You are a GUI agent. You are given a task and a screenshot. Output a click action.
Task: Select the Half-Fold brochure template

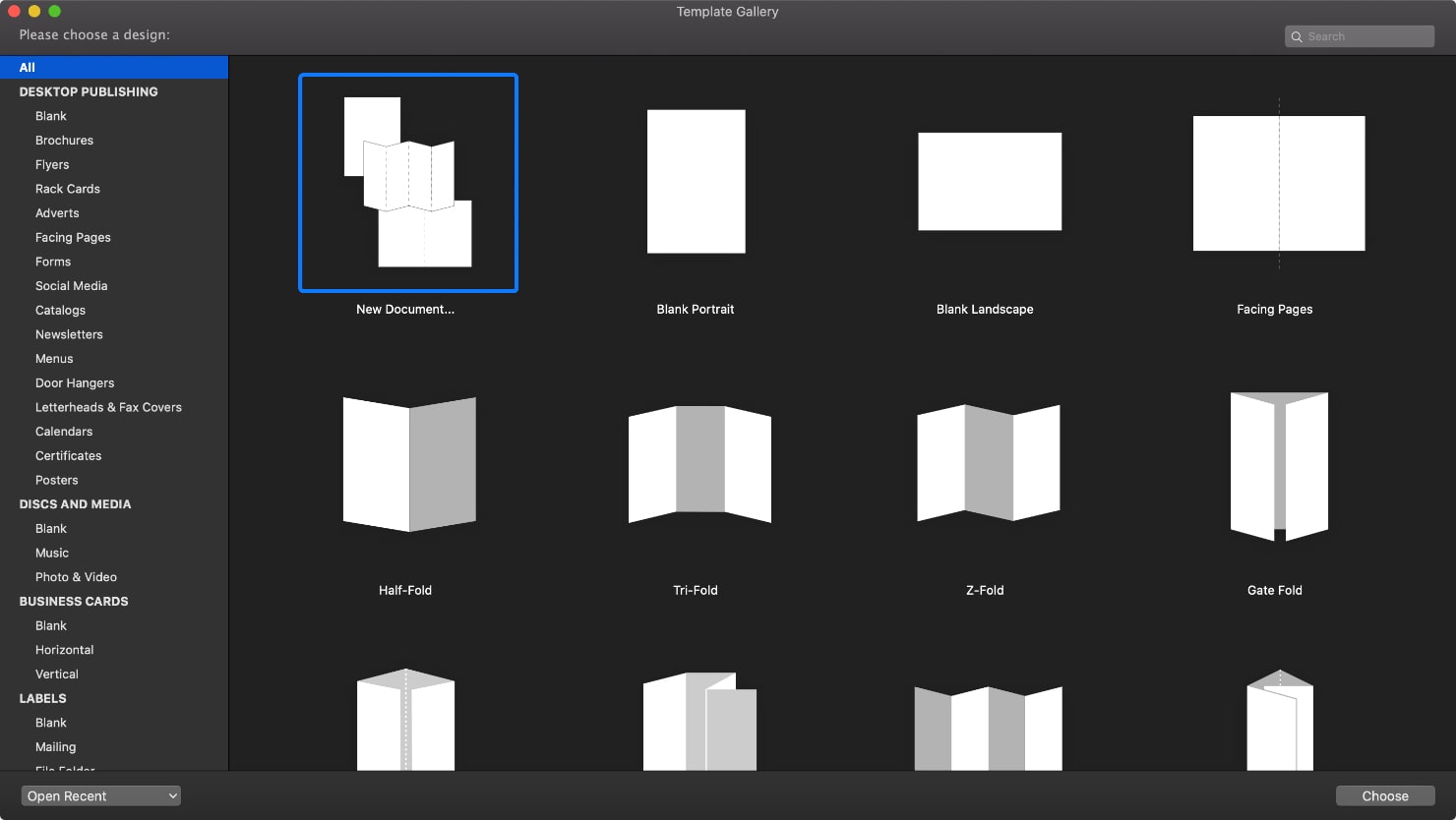pos(408,462)
